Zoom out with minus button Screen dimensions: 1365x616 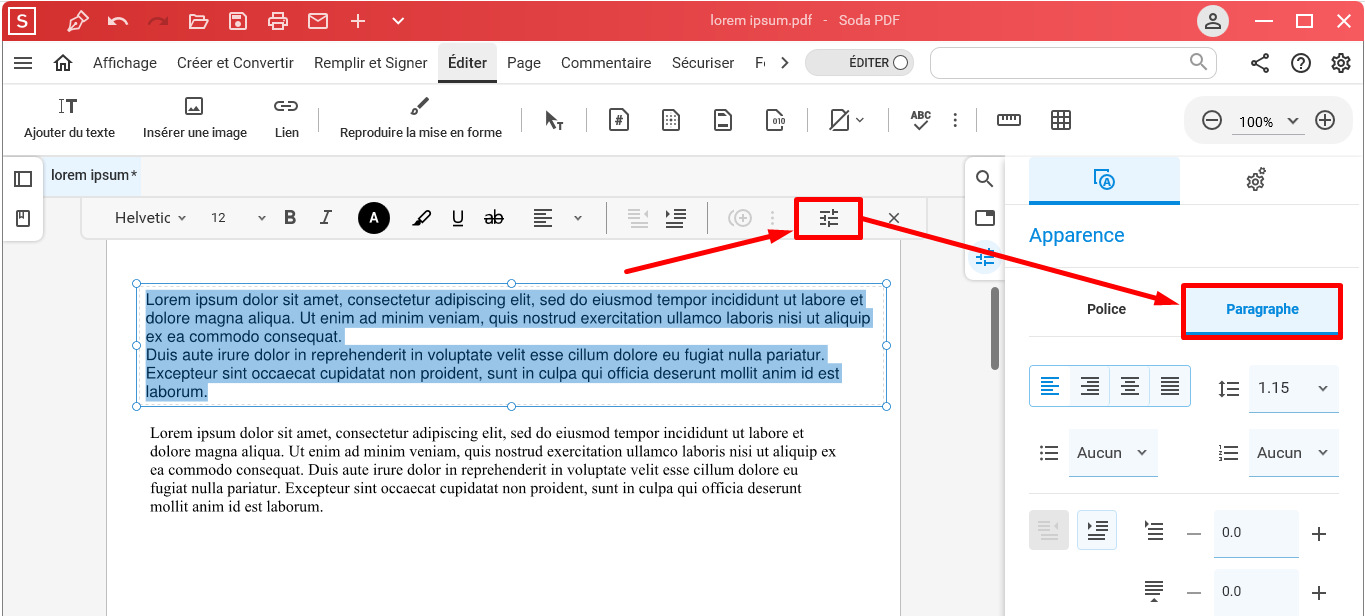click(1212, 121)
